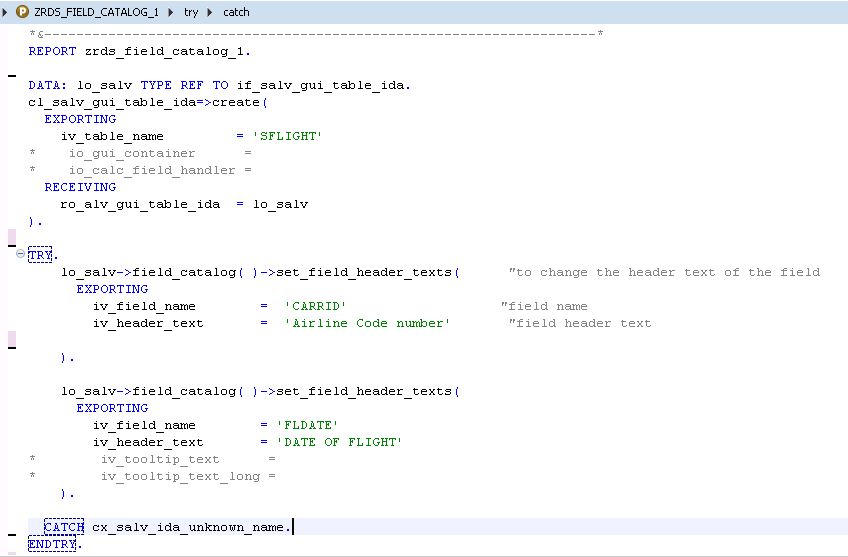The height and width of the screenshot is (557, 848).
Task: Click the 'SFLIGHT' string literal
Action: pos(287,136)
